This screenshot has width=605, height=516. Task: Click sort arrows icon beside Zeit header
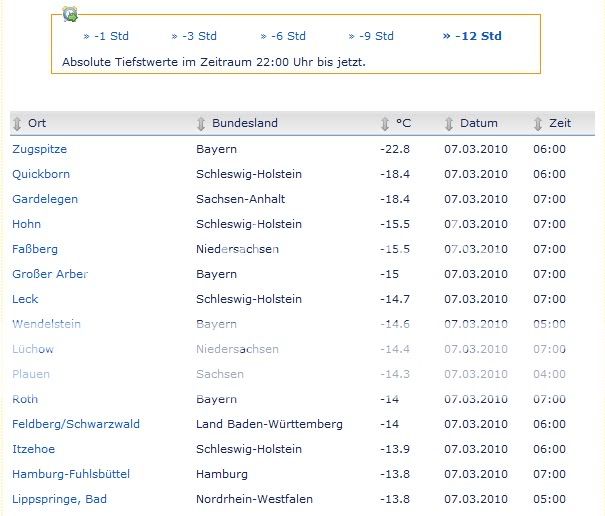[538, 124]
